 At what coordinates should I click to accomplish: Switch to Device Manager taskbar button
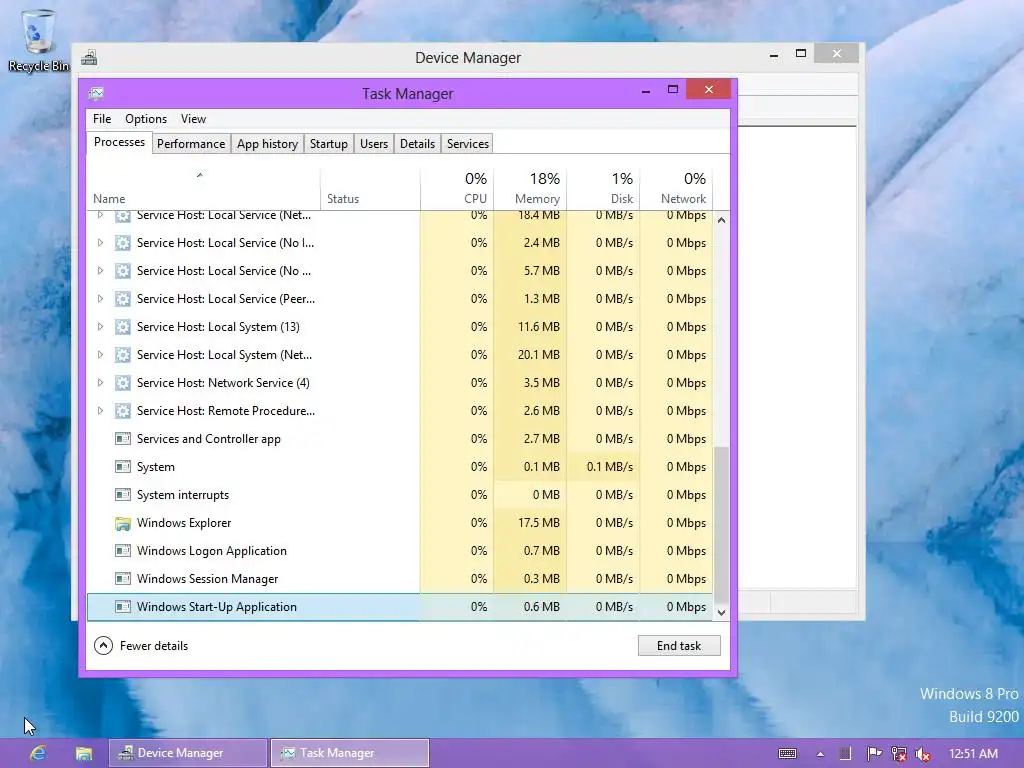pyautogui.click(x=188, y=753)
